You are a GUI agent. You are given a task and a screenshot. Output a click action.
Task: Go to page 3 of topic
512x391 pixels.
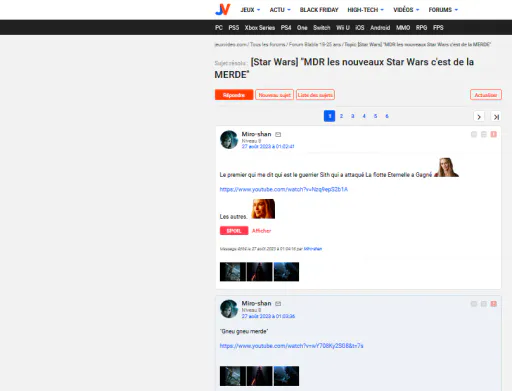point(352,116)
